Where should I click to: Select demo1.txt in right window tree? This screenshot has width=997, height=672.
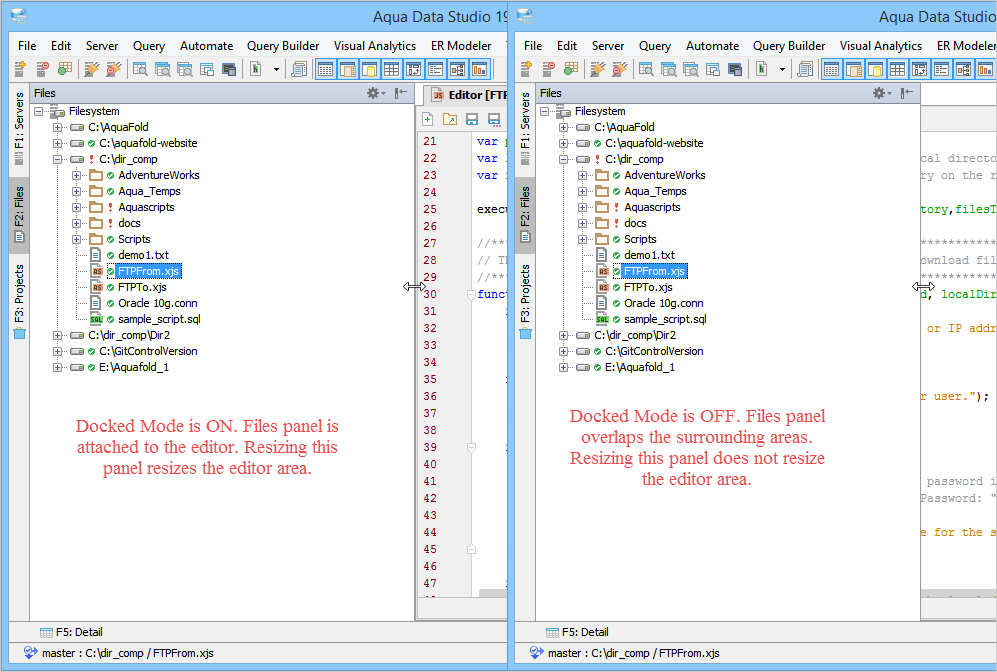point(649,255)
